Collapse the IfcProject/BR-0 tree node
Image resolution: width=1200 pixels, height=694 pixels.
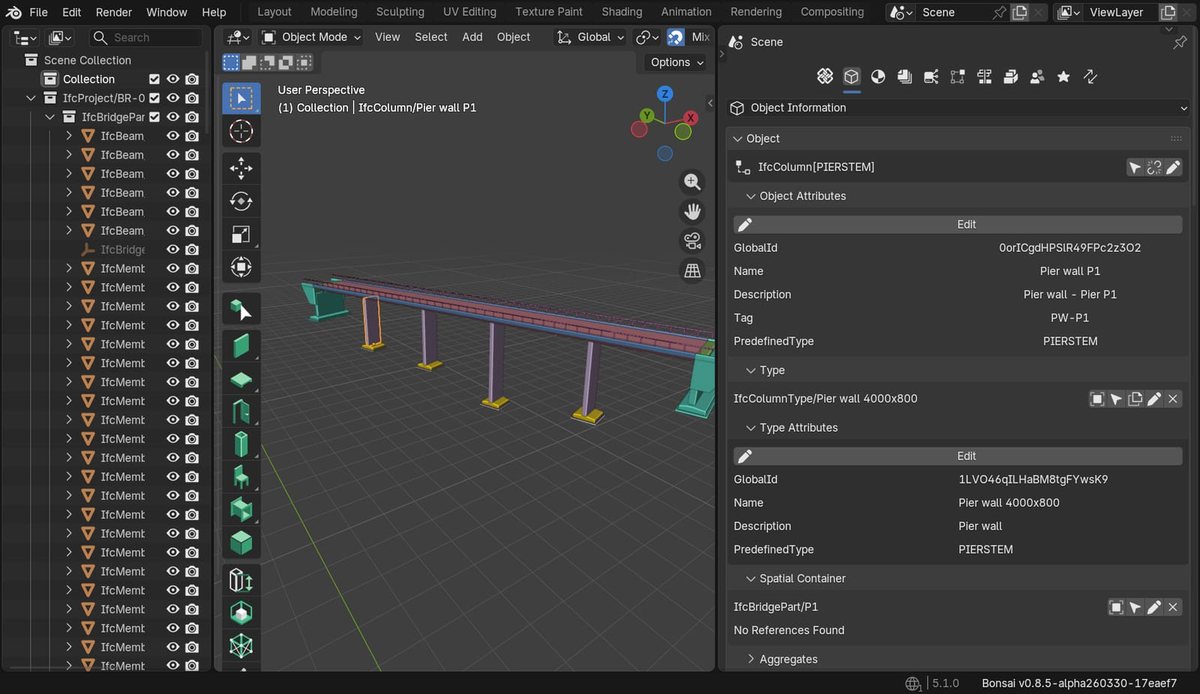(x=31, y=98)
